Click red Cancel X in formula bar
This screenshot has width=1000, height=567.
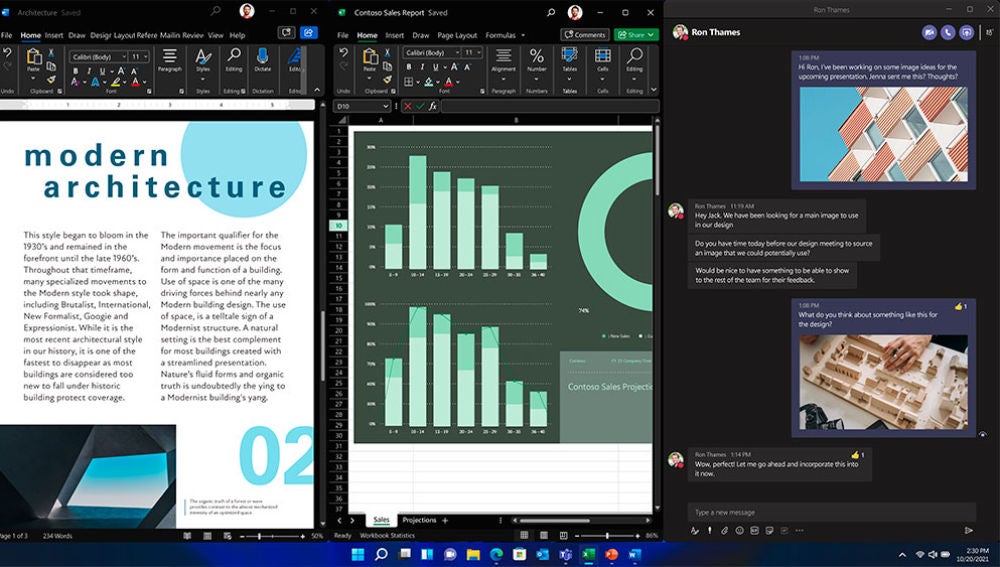point(408,106)
